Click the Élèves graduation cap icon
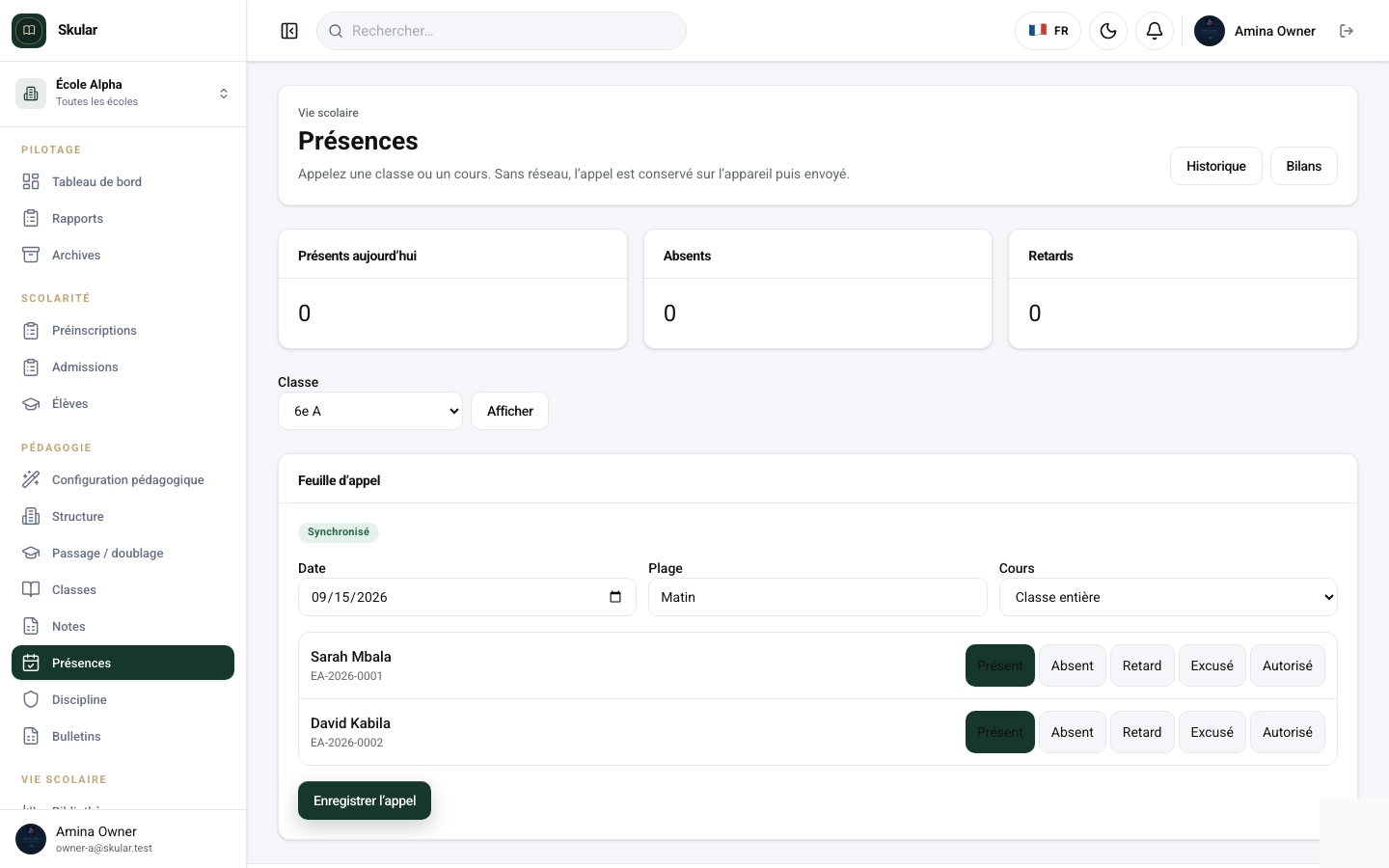 point(31,403)
